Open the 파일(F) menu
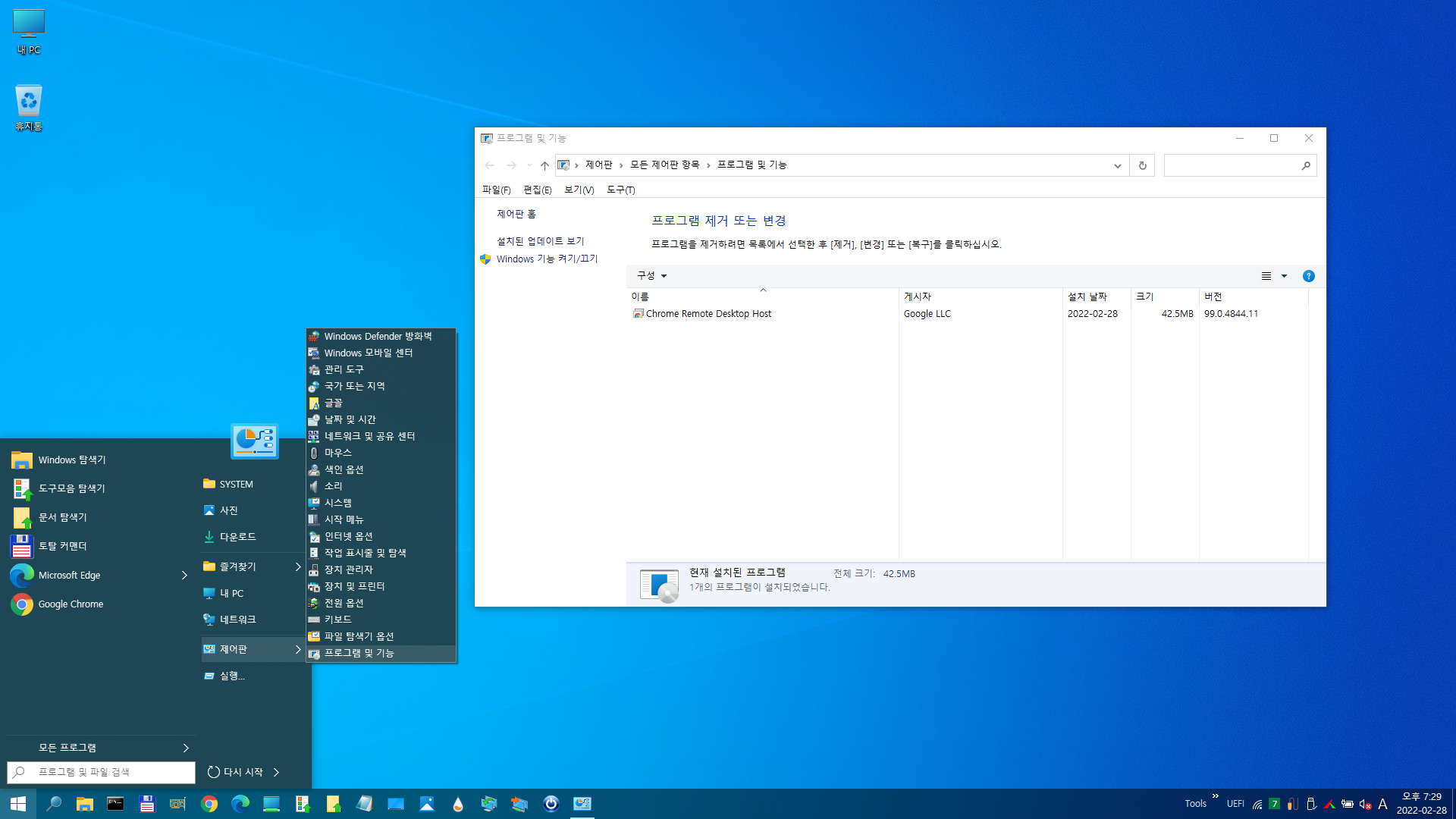1456x819 pixels. pos(497,190)
